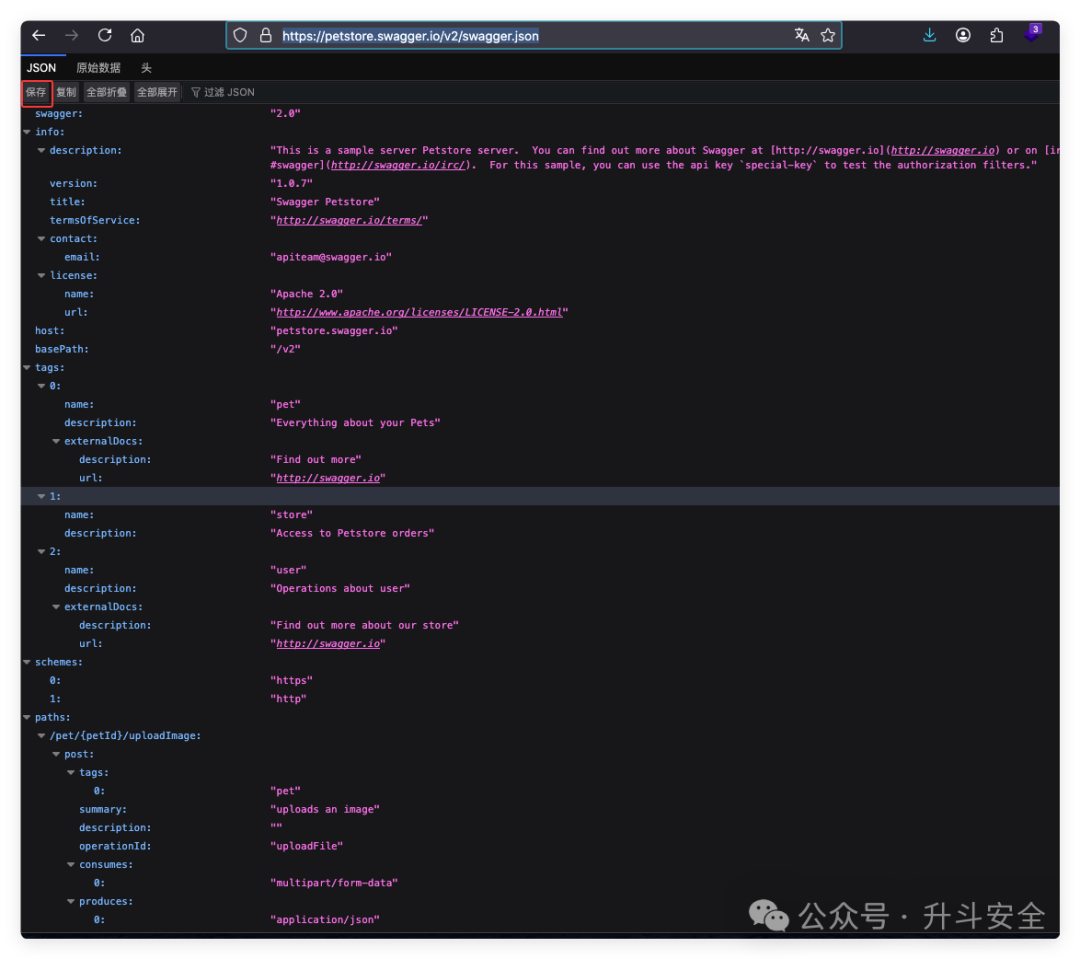Select the "multipart/form-data" value

[x=334, y=883]
